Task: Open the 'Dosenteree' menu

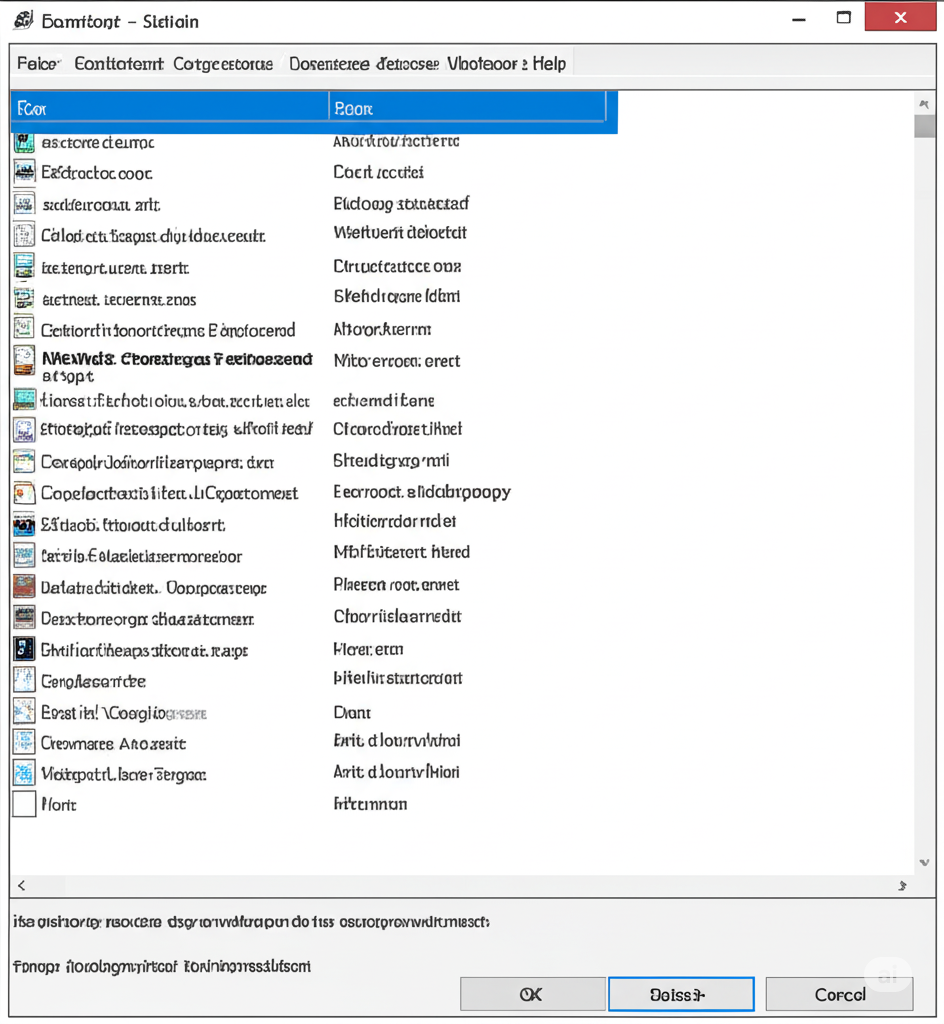Action: click(329, 63)
